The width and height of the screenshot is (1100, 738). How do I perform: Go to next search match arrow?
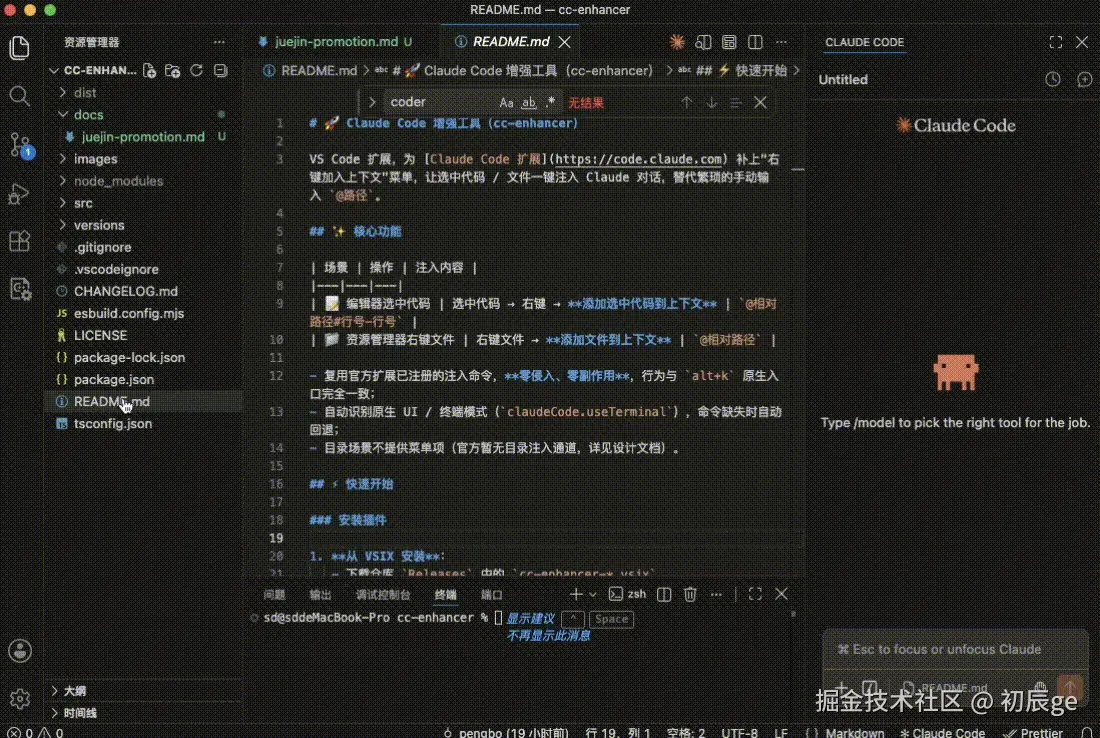click(711, 102)
